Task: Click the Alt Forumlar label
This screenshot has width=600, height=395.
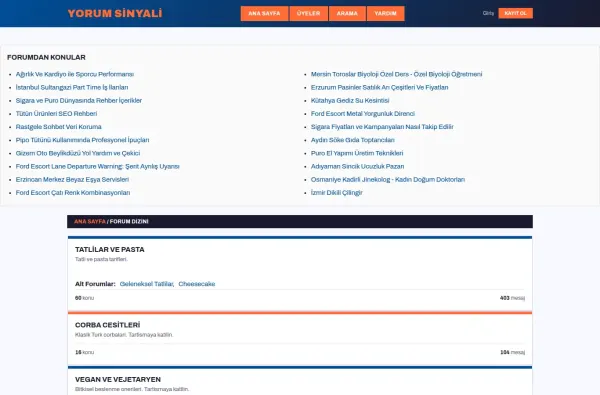Action: 95,284
